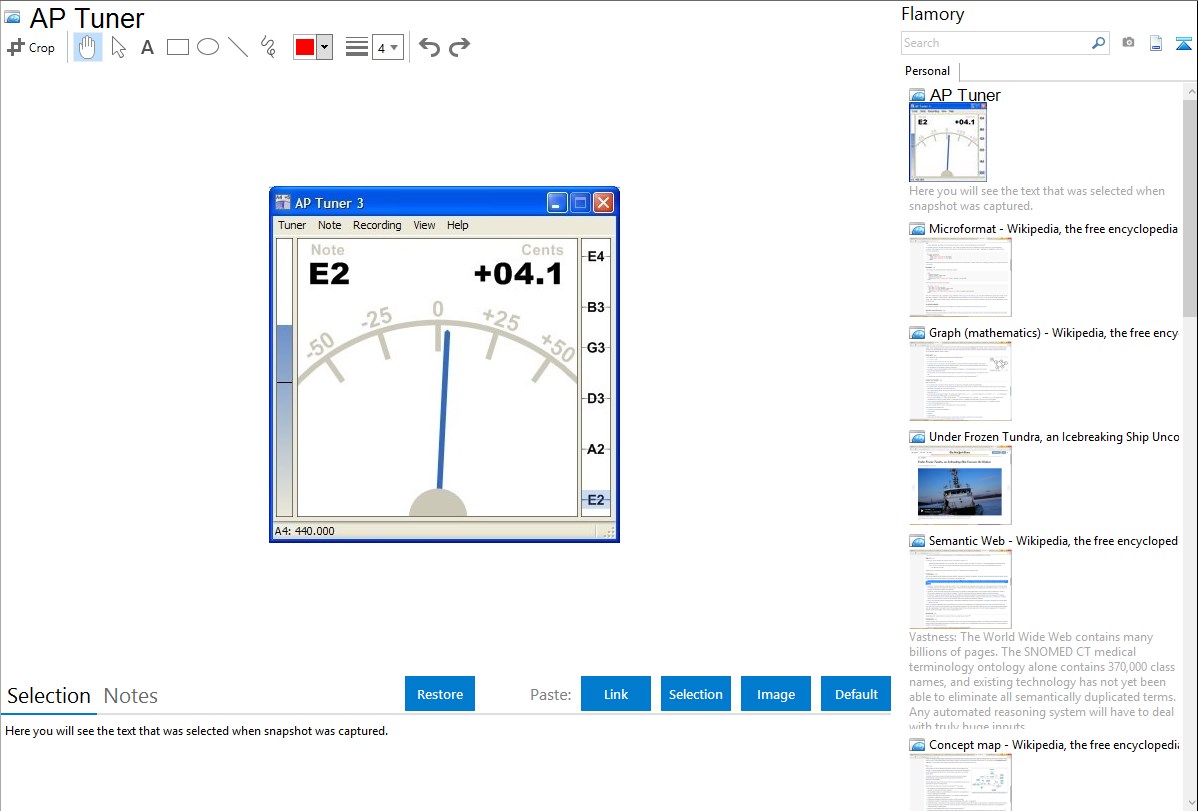Click the Paste Image button
The image size is (1198, 811).
pos(776,694)
